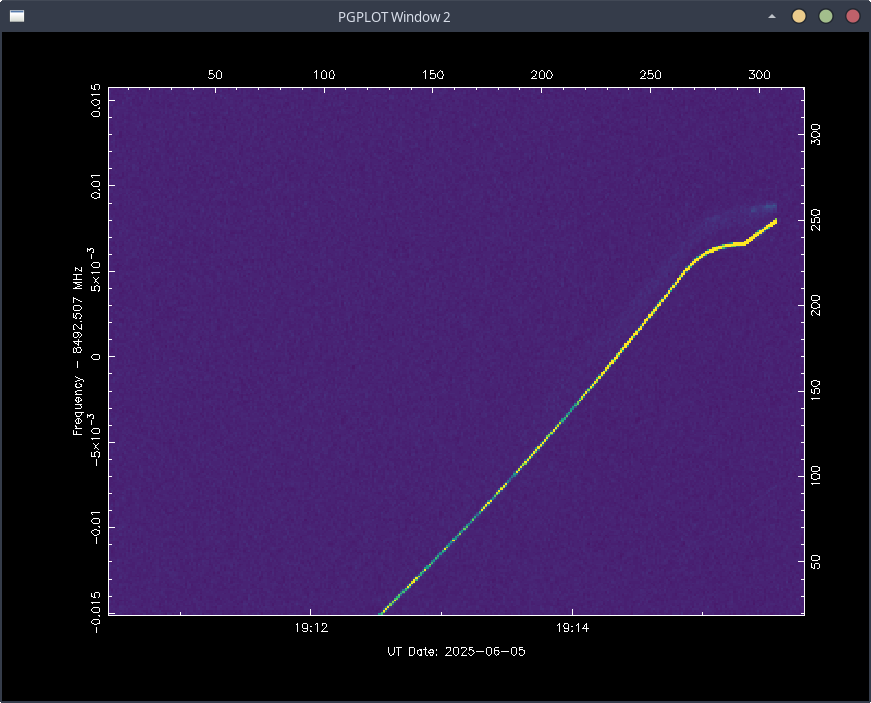Click the 19:14 time label on bottom axis
871x703 pixels.
pyautogui.click(x=571, y=629)
